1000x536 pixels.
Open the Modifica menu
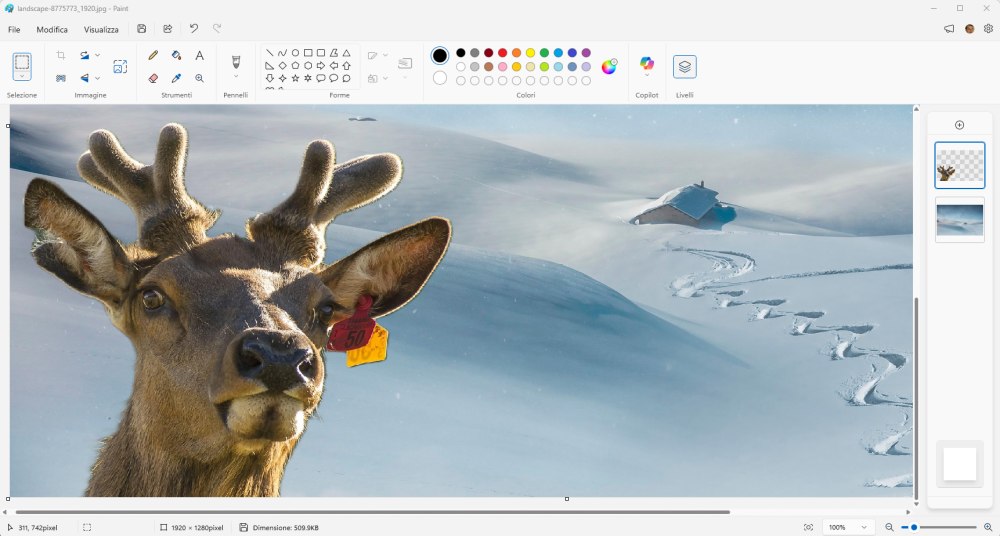click(x=52, y=29)
